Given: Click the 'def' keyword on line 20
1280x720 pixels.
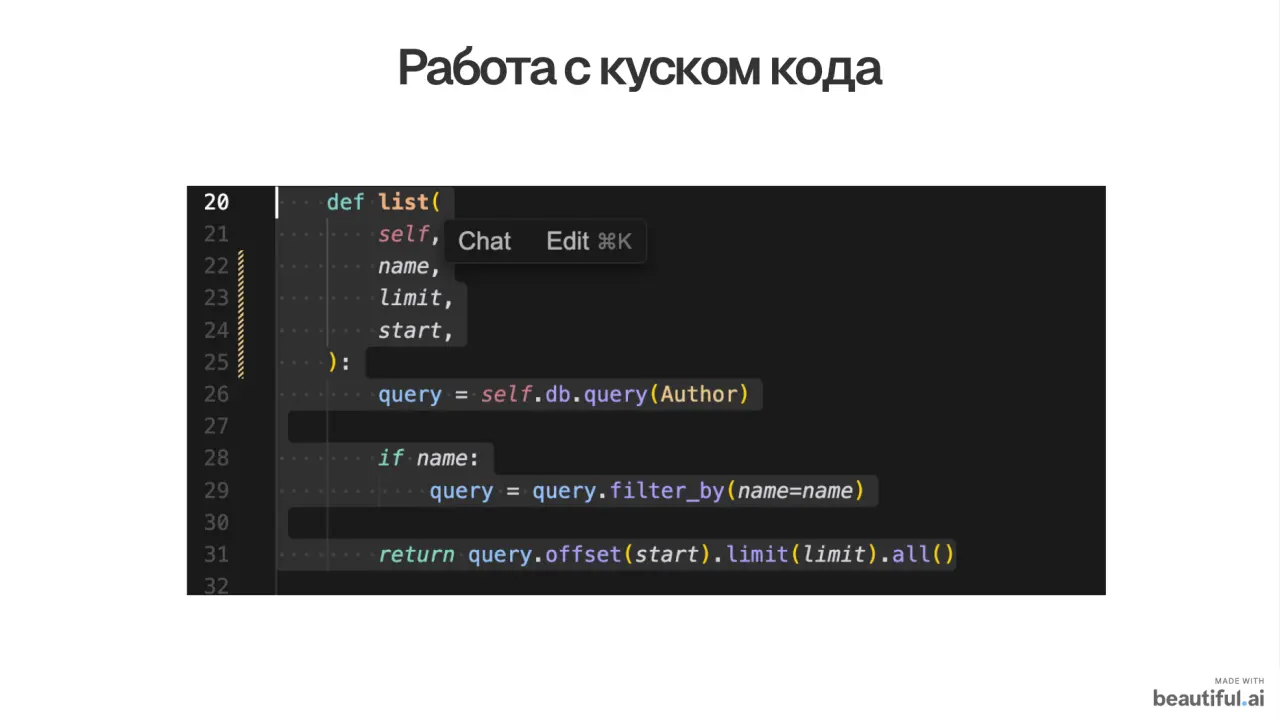Looking at the screenshot, I should coord(345,202).
